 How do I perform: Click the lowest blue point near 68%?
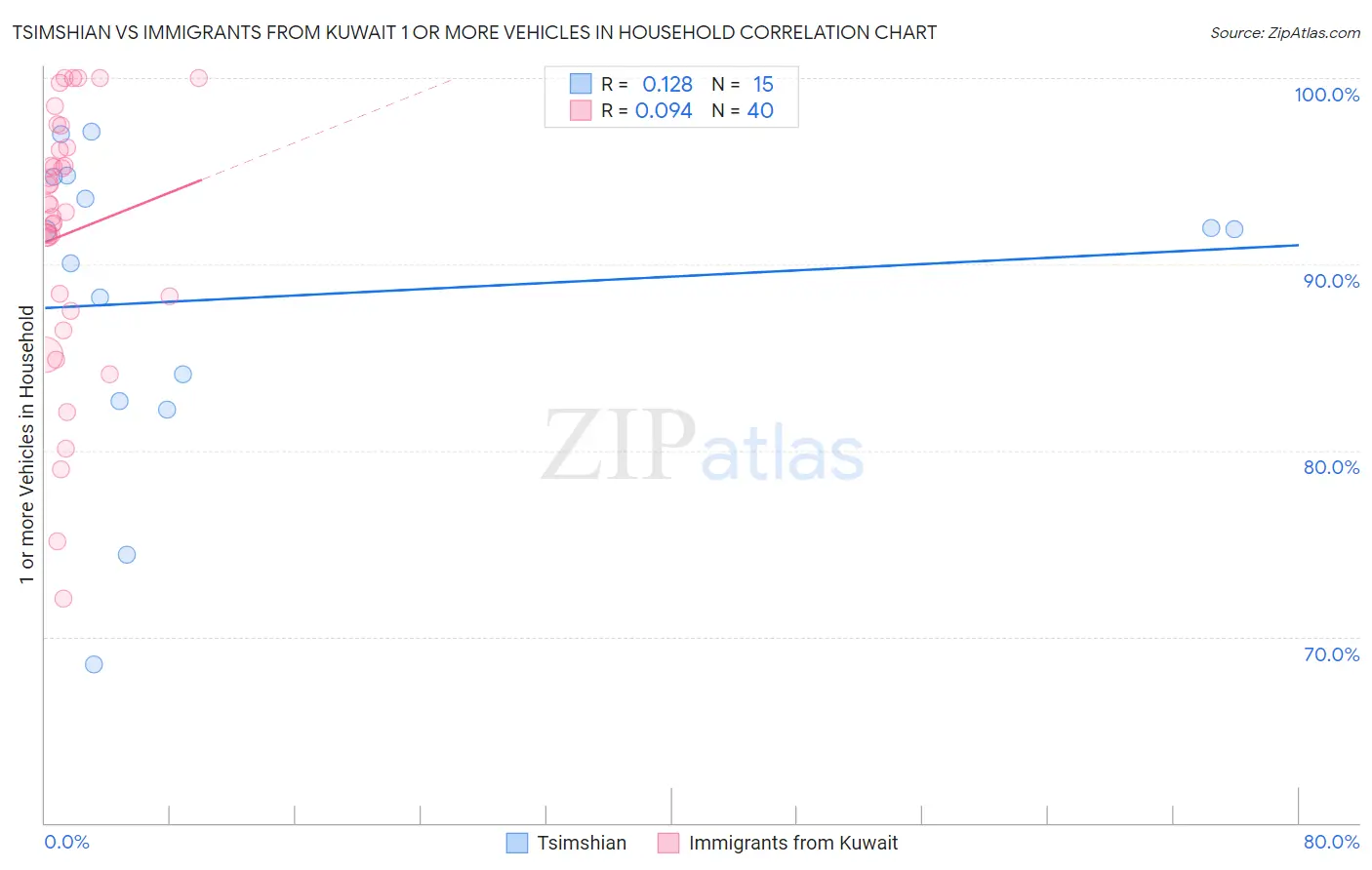click(94, 664)
